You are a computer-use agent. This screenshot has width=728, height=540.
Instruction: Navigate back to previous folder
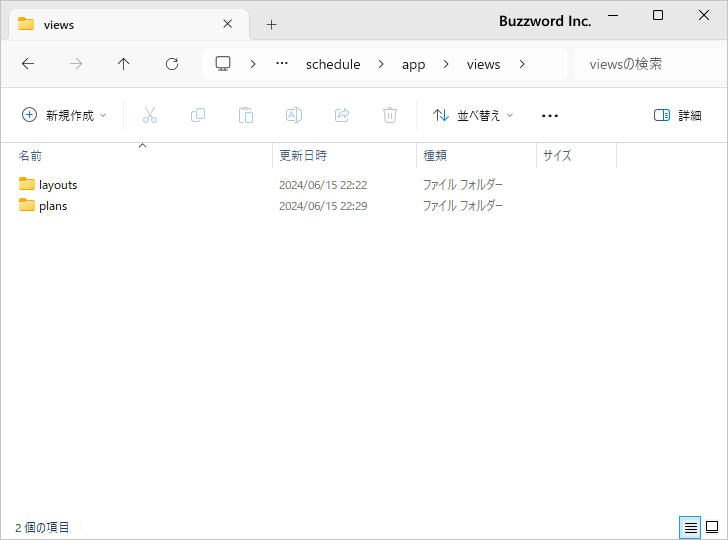28,64
